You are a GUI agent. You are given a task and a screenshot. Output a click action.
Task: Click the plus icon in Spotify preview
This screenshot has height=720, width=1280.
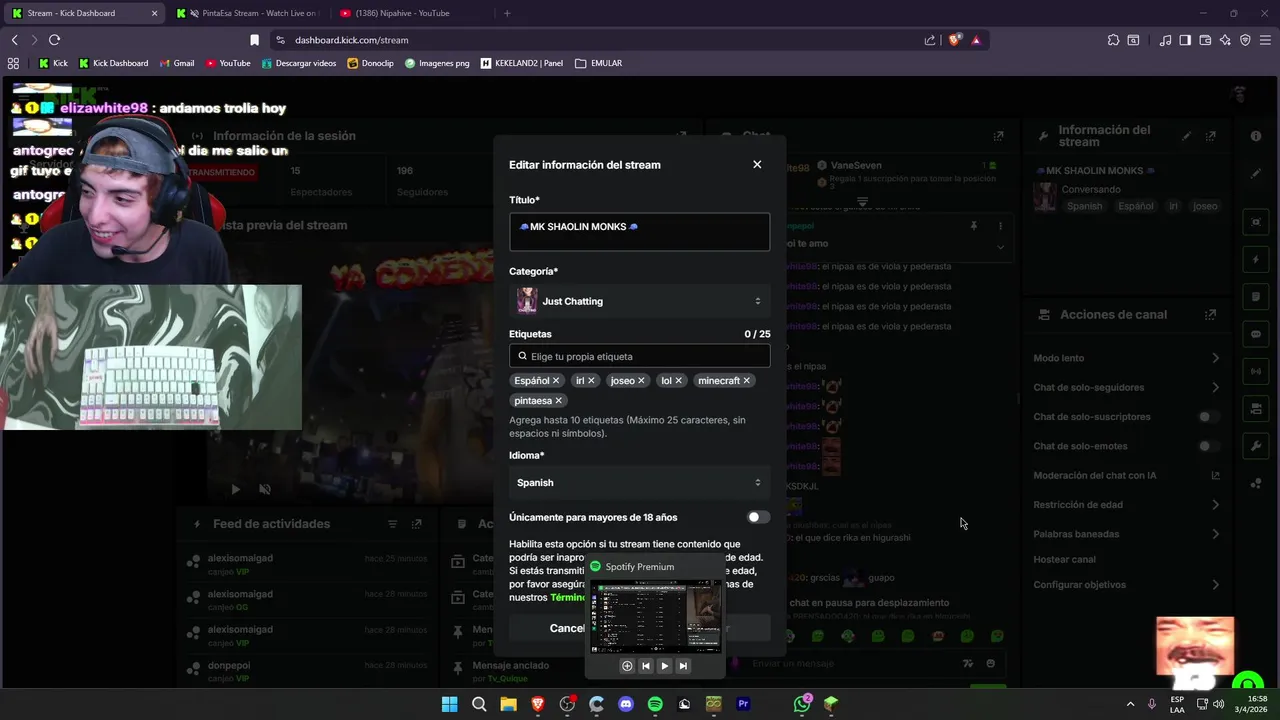627,666
